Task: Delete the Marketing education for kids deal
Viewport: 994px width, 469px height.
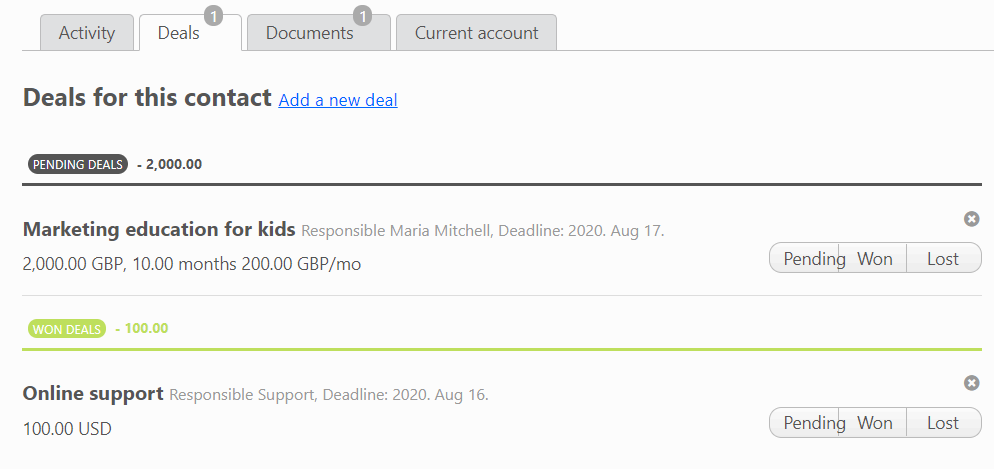Action: click(971, 219)
